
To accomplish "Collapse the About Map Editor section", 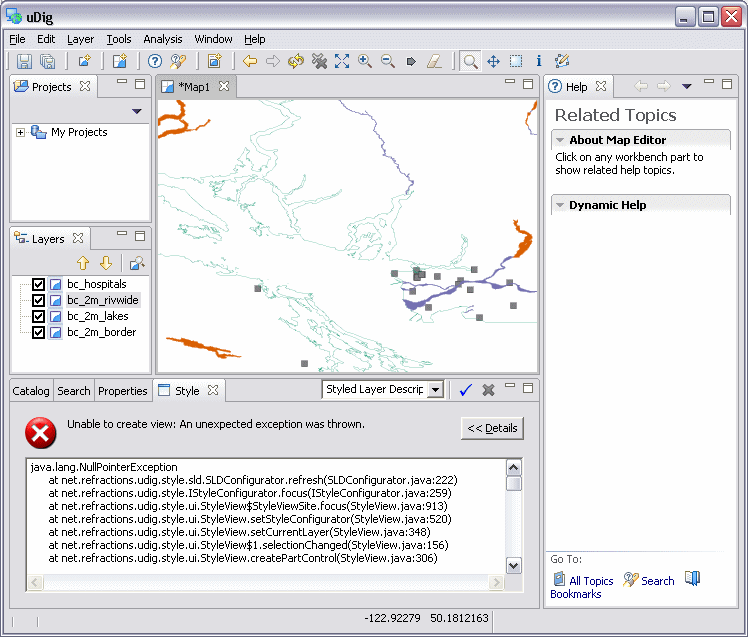I will pos(561,140).
